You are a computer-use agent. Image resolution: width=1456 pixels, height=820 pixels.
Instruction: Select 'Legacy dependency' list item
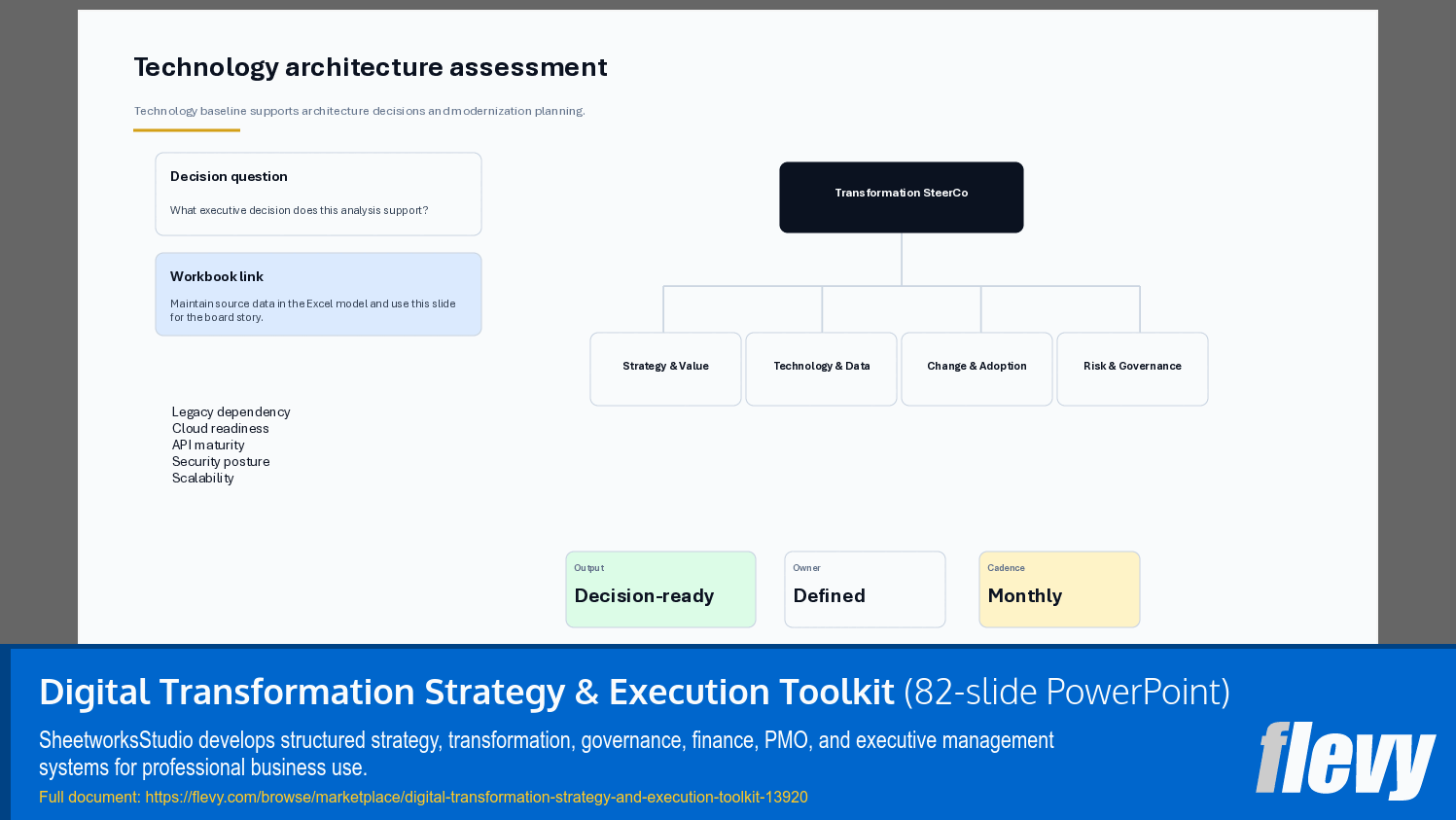231,412
